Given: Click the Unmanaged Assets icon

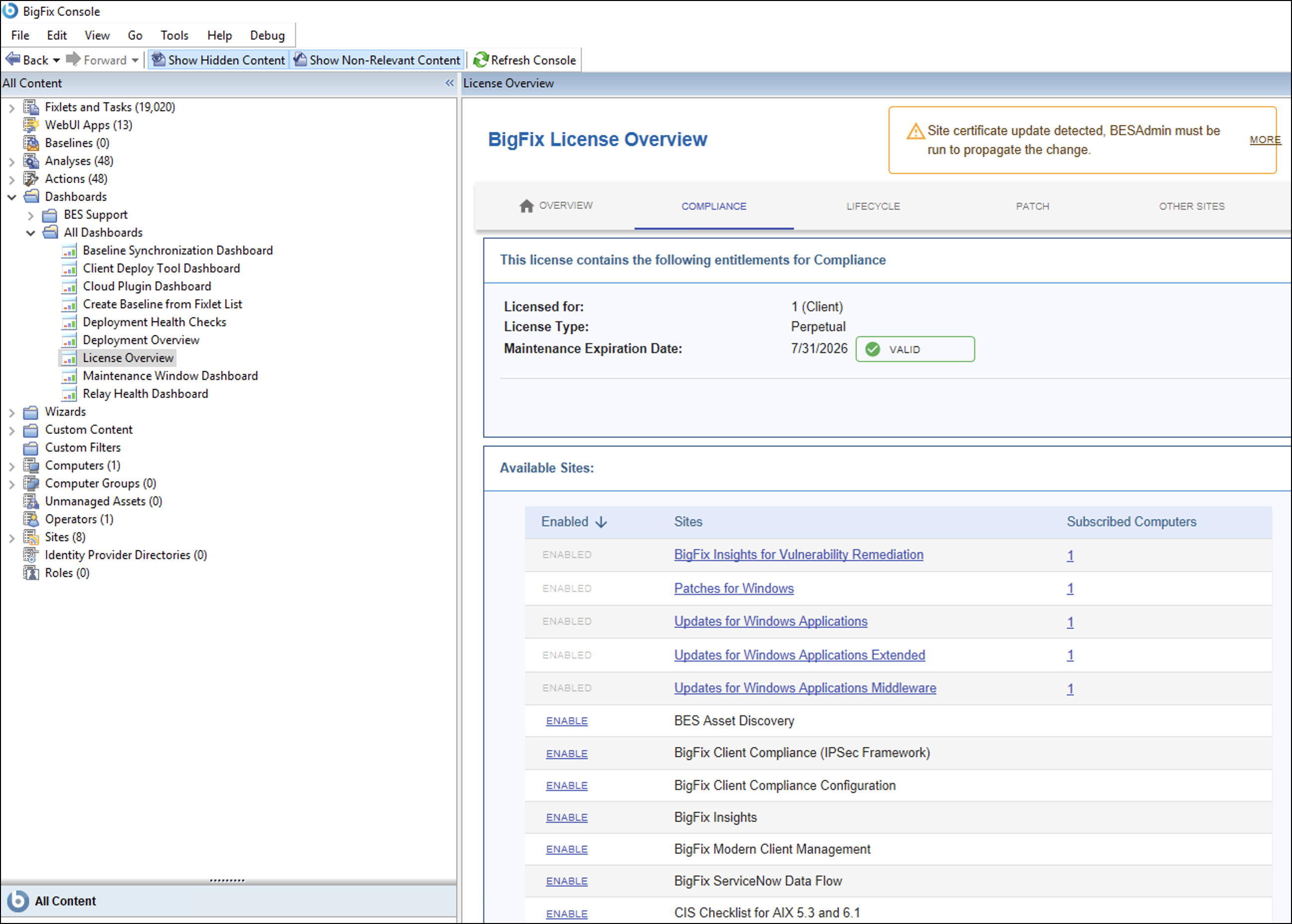Looking at the screenshot, I should (31, 501).
